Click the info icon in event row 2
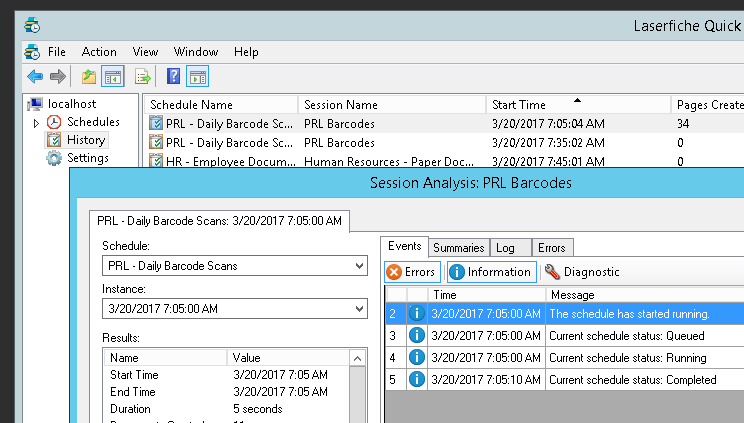The height and width of the screenshot is (423, 744). tap(417, 313)
